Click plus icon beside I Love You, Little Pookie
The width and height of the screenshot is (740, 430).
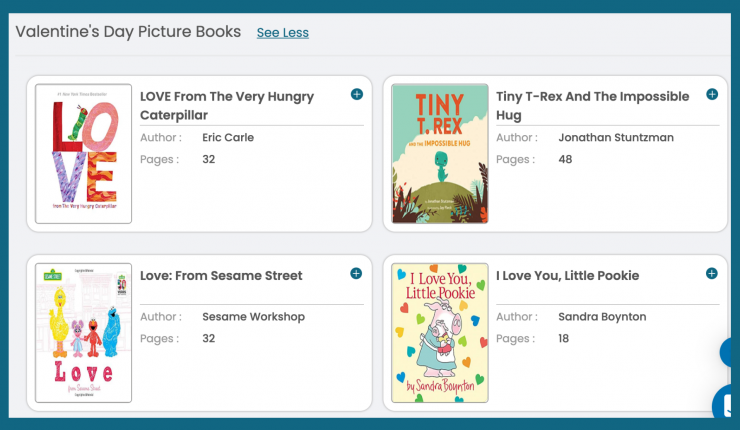point(712,273)
